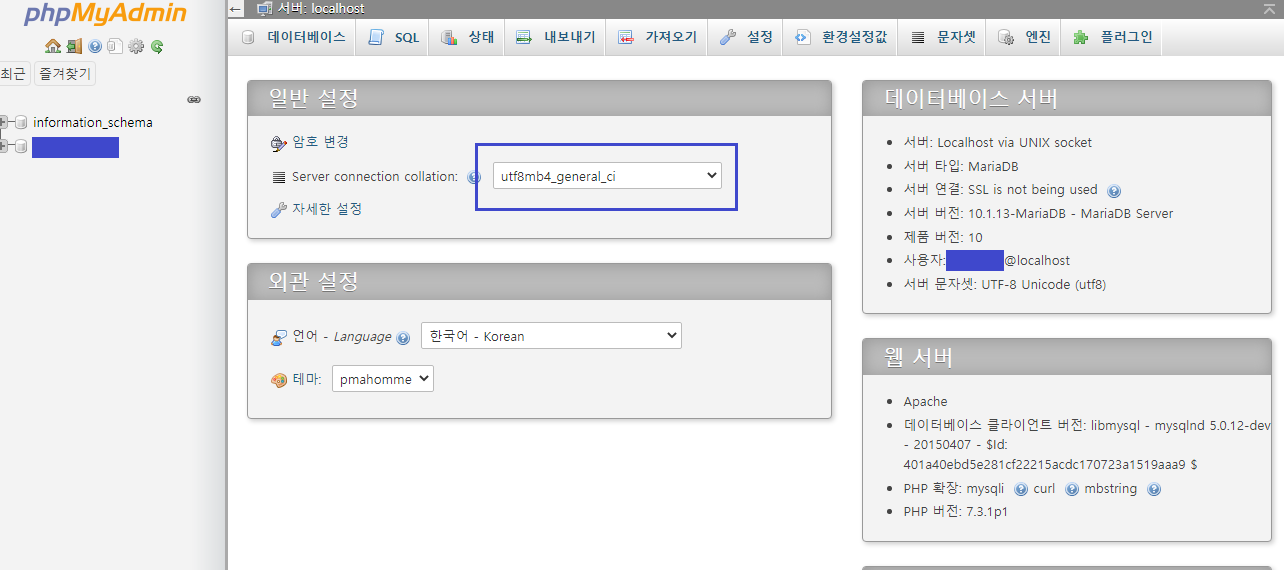Open the Server connection collation dropdown

607,176
